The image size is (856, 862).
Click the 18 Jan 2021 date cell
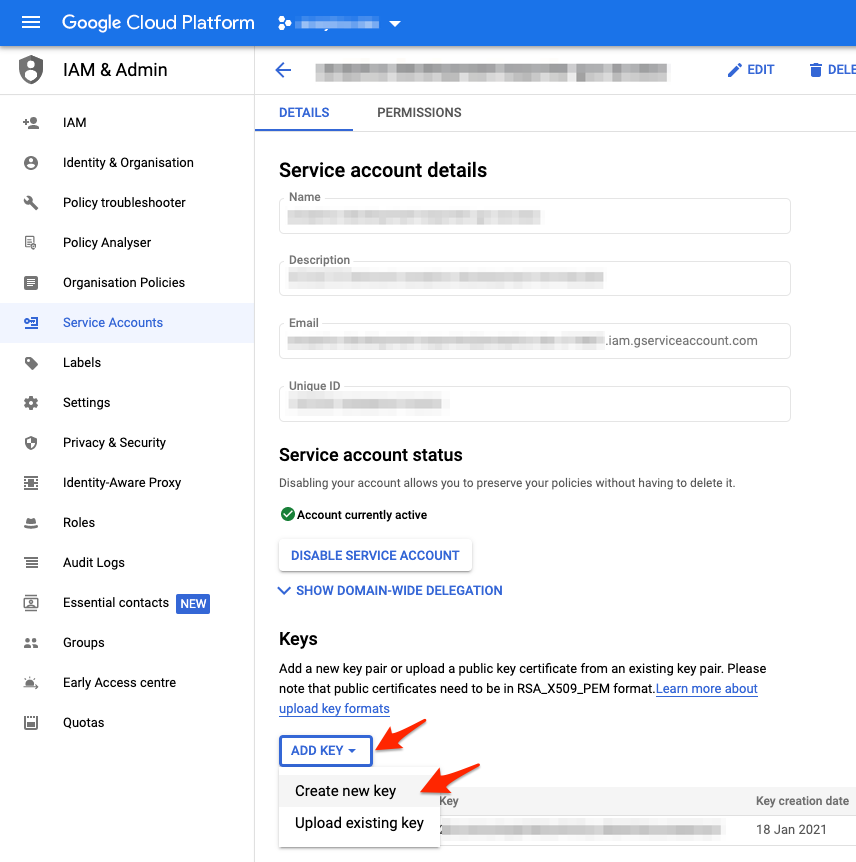coord(791,830)
